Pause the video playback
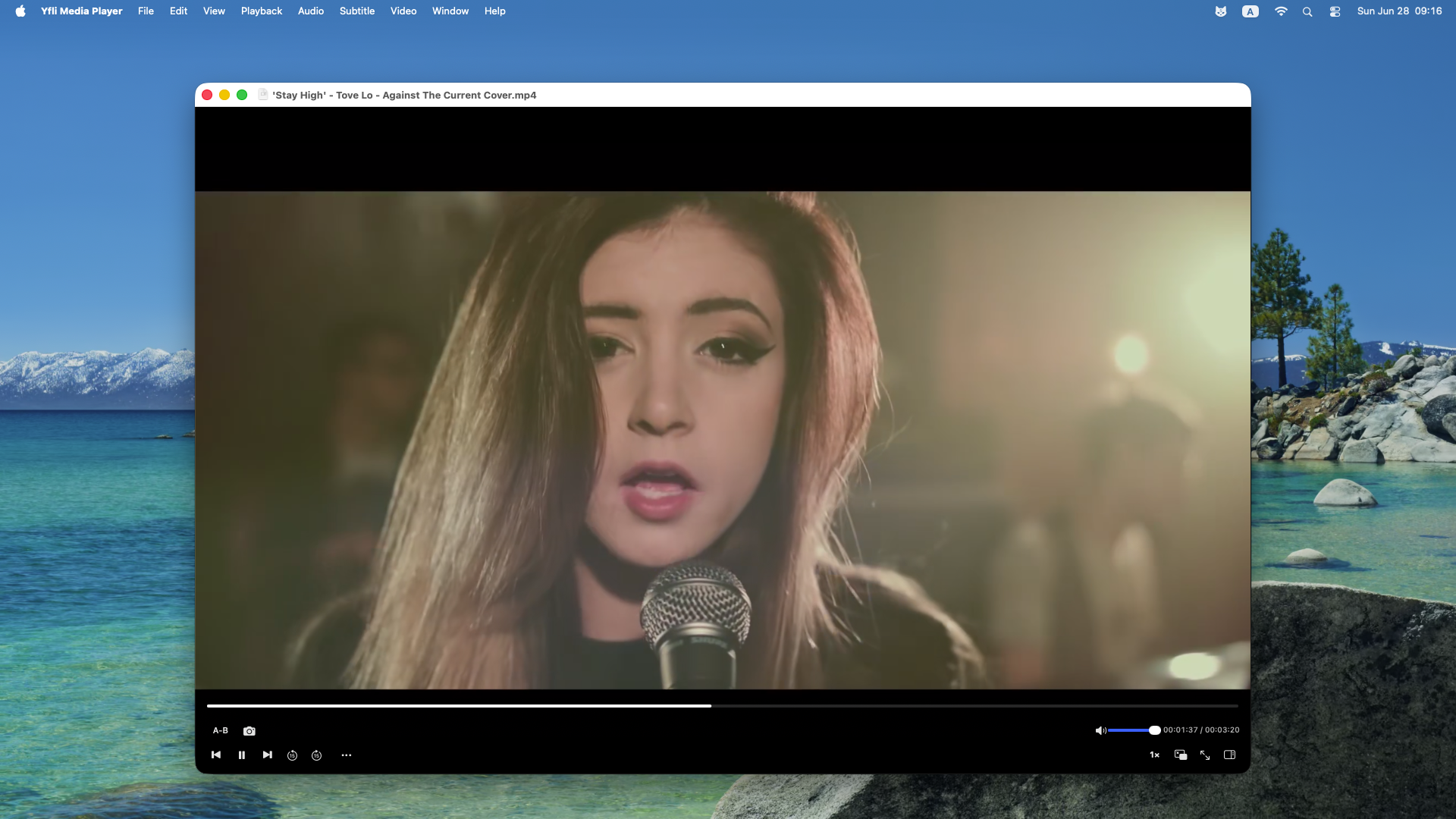1456x819 pixels. (242, 755)
